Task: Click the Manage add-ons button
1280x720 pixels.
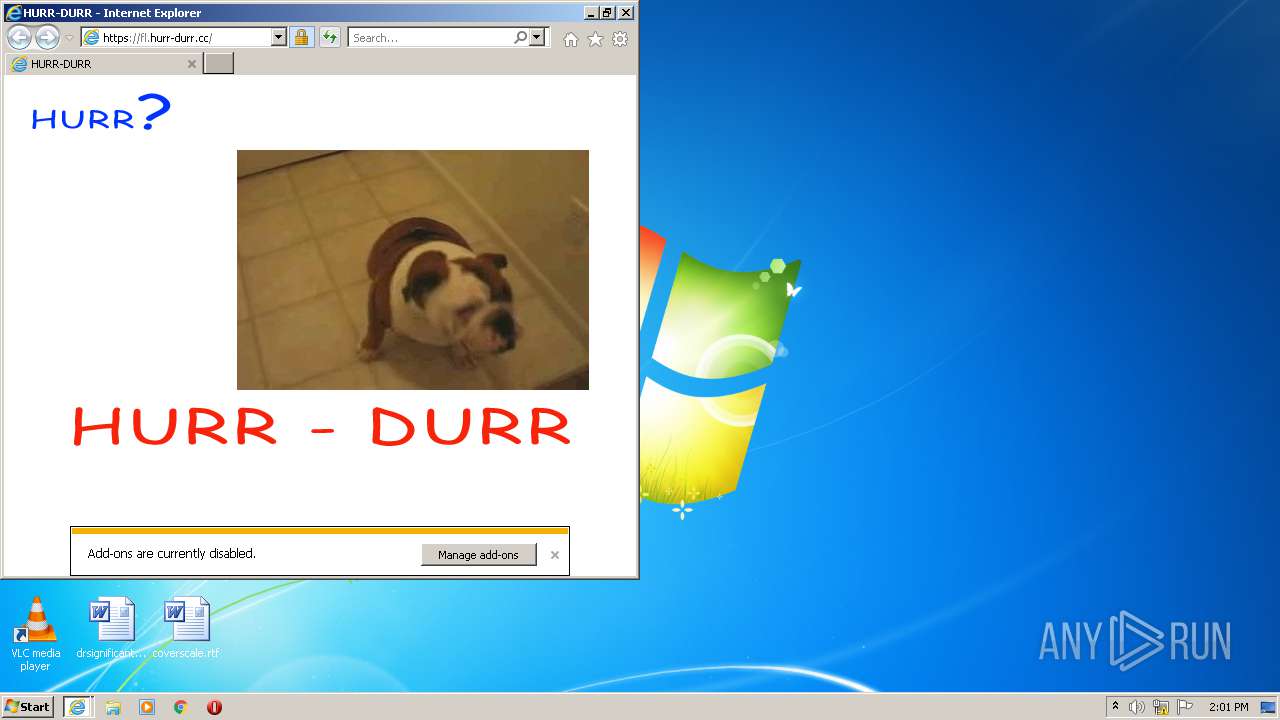Action: click(479, 555)
